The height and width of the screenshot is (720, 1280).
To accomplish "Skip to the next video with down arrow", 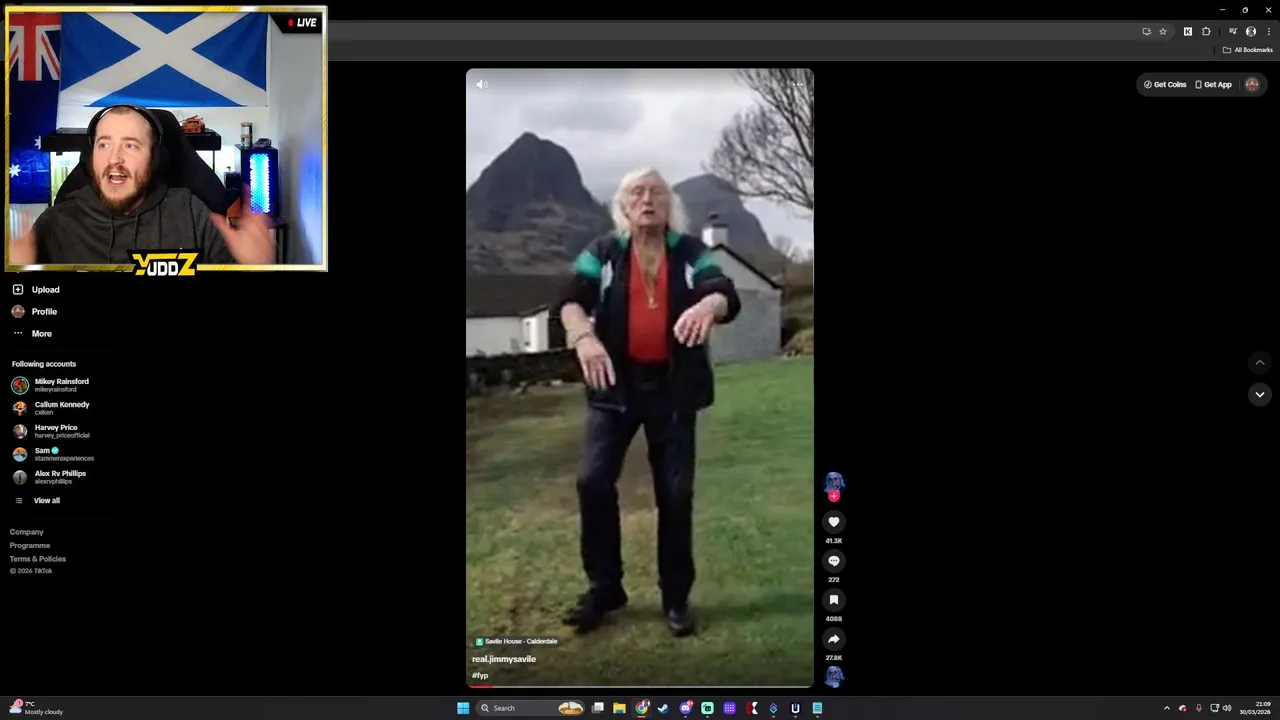I will 1259,394.
